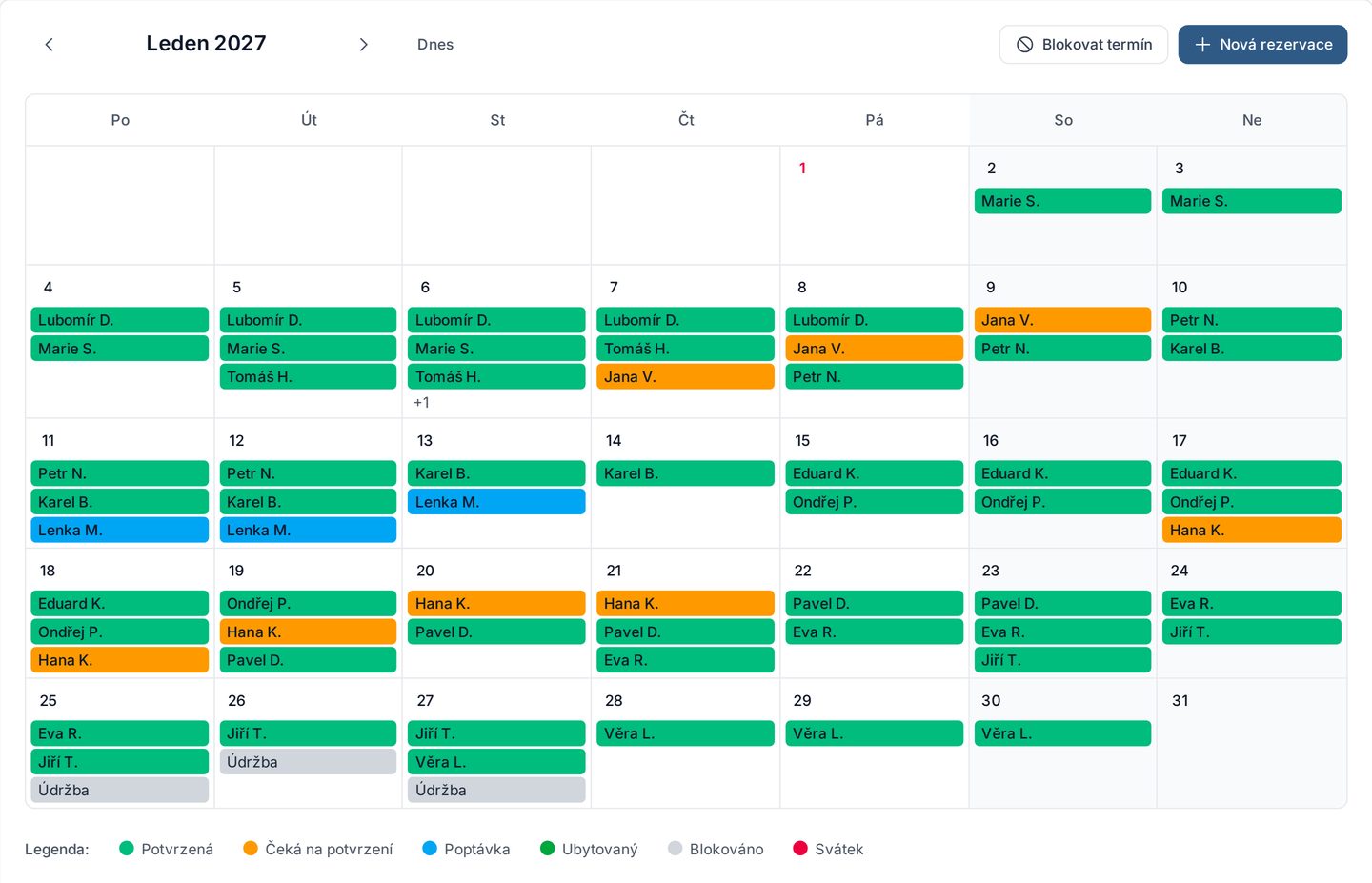Screen dimensions: 1372x883
Task: Select Eduard K. booking on January 15
Action: point(874,473)
